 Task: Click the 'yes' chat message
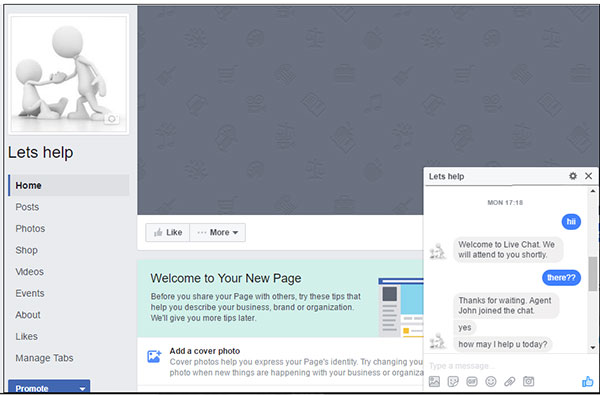coord(465,327)
